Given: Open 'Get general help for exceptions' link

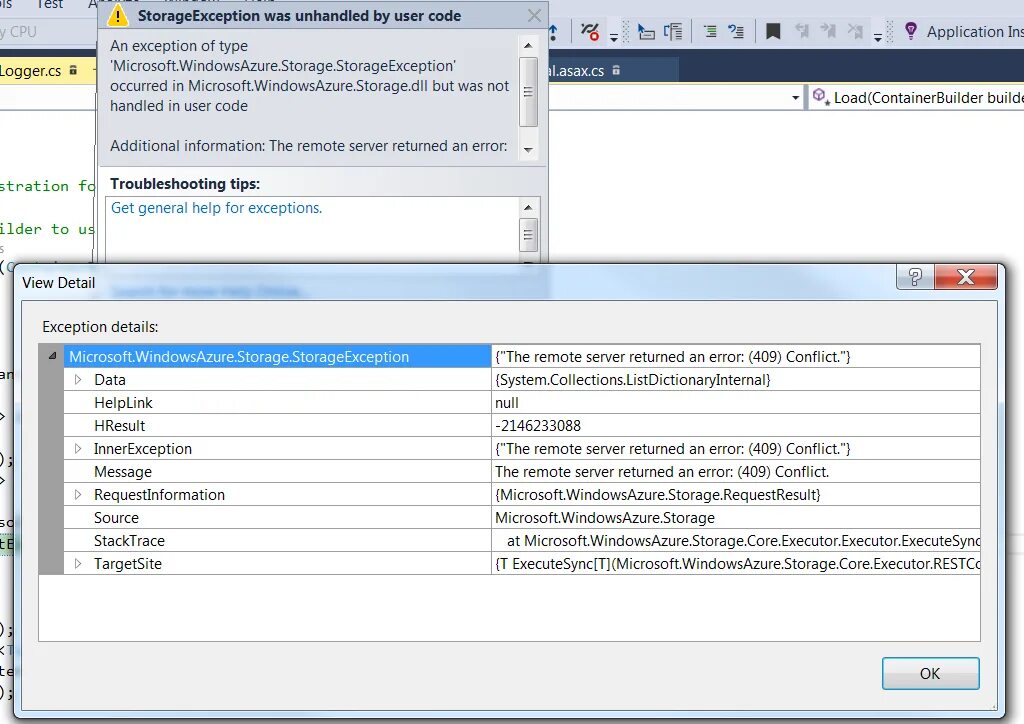Looking at the screenshot, I should coord(216,208).
